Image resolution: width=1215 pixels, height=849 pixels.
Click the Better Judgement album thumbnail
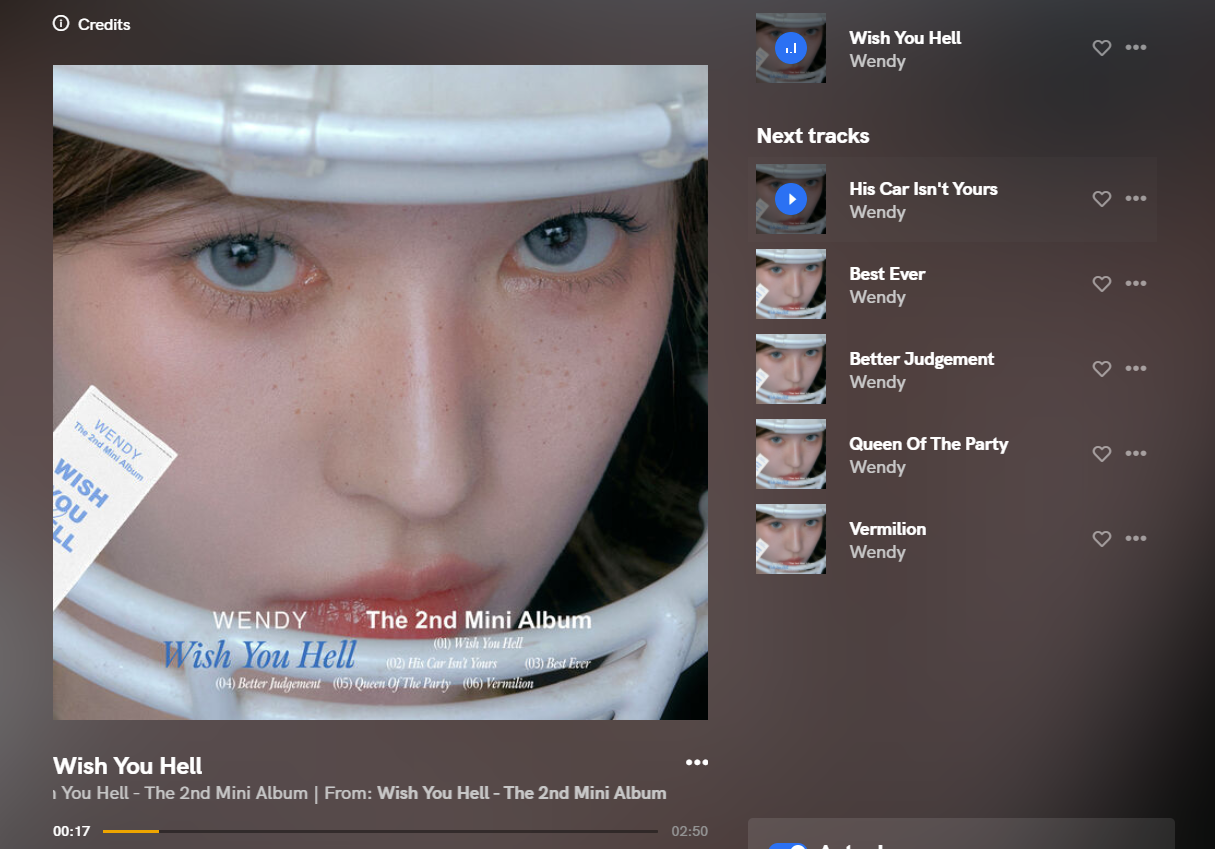click(x=791, y=369)
